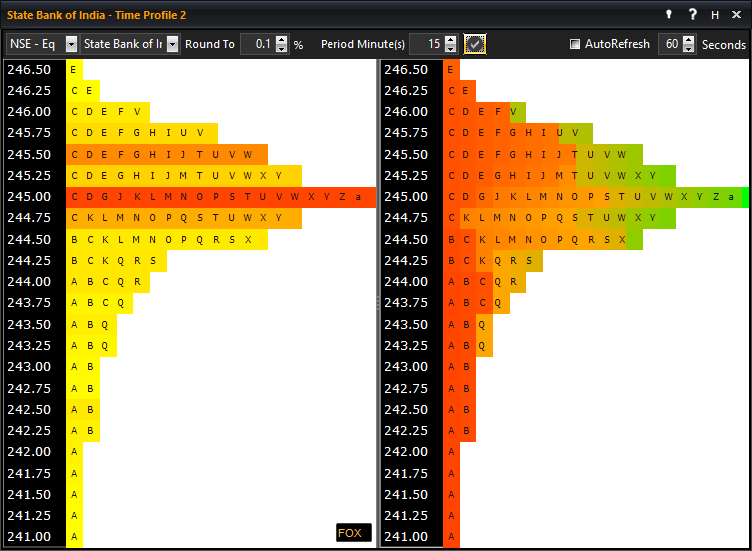Screen dimensions: 752x551
Task: Enable the AutoRefresh checkbox
Action: (x=575, y=44)
